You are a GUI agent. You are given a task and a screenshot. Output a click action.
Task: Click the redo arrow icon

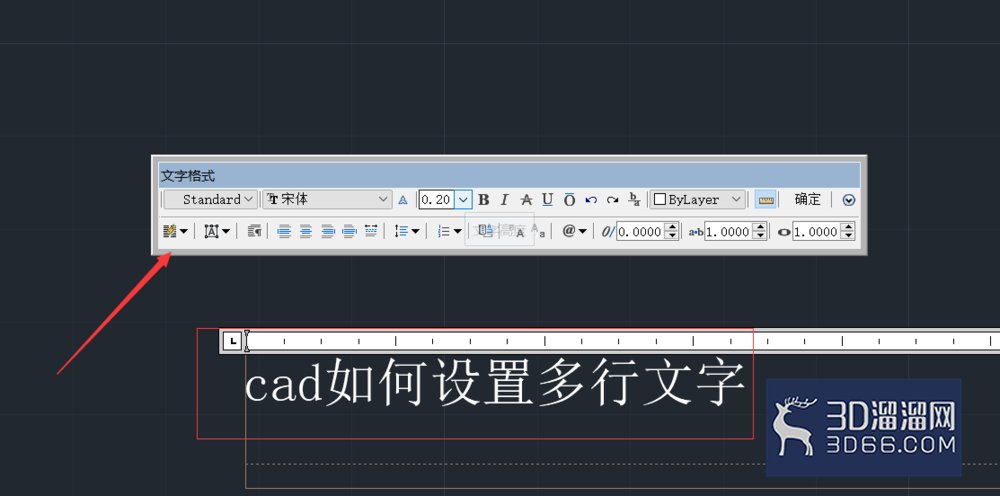click(612, 200)
